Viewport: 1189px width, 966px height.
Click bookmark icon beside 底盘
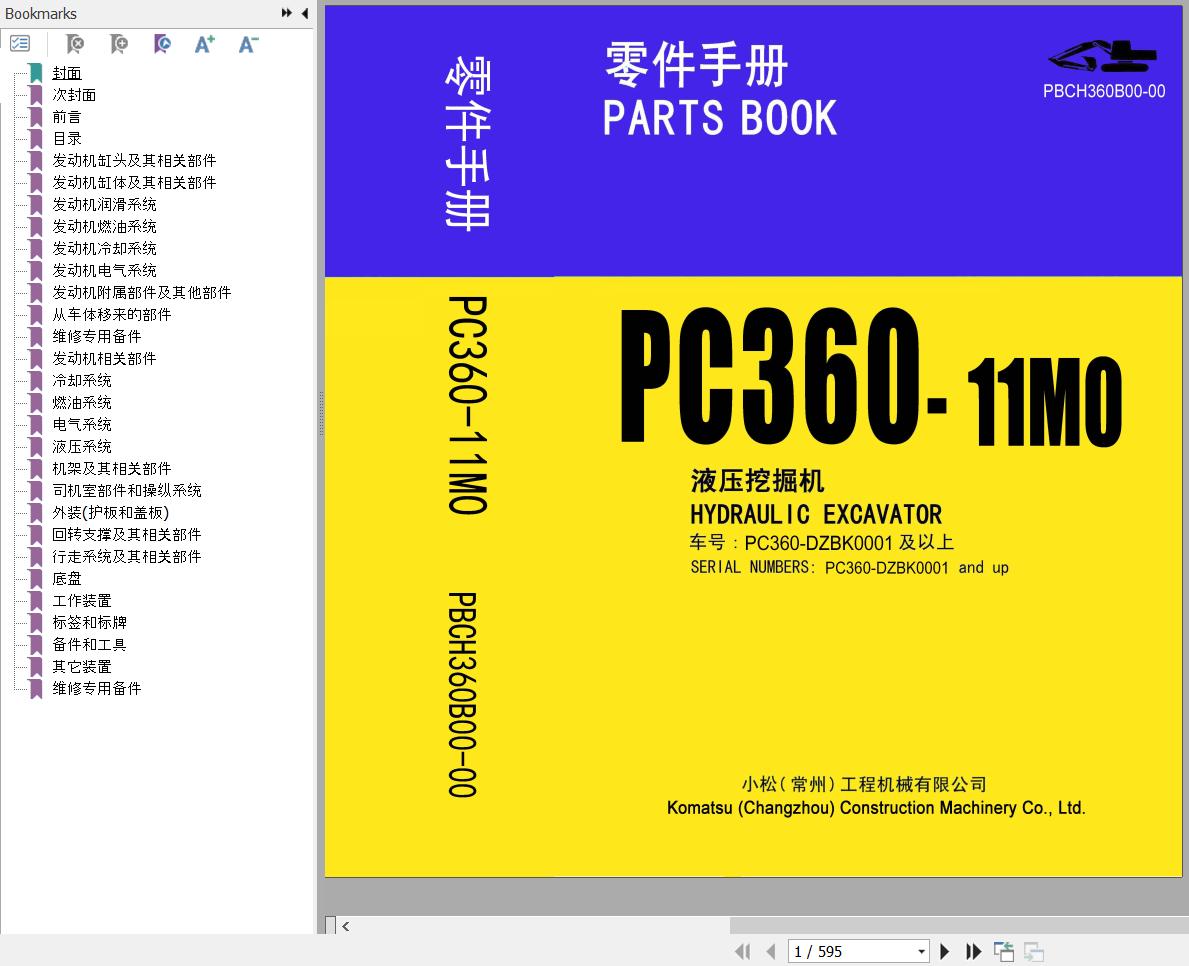pyautogui.click(x=36, y=579)
